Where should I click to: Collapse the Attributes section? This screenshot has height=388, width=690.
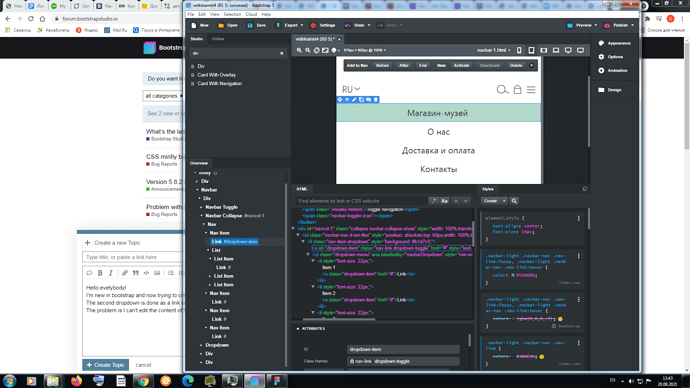pyautogui.click(x=298, y=329)
